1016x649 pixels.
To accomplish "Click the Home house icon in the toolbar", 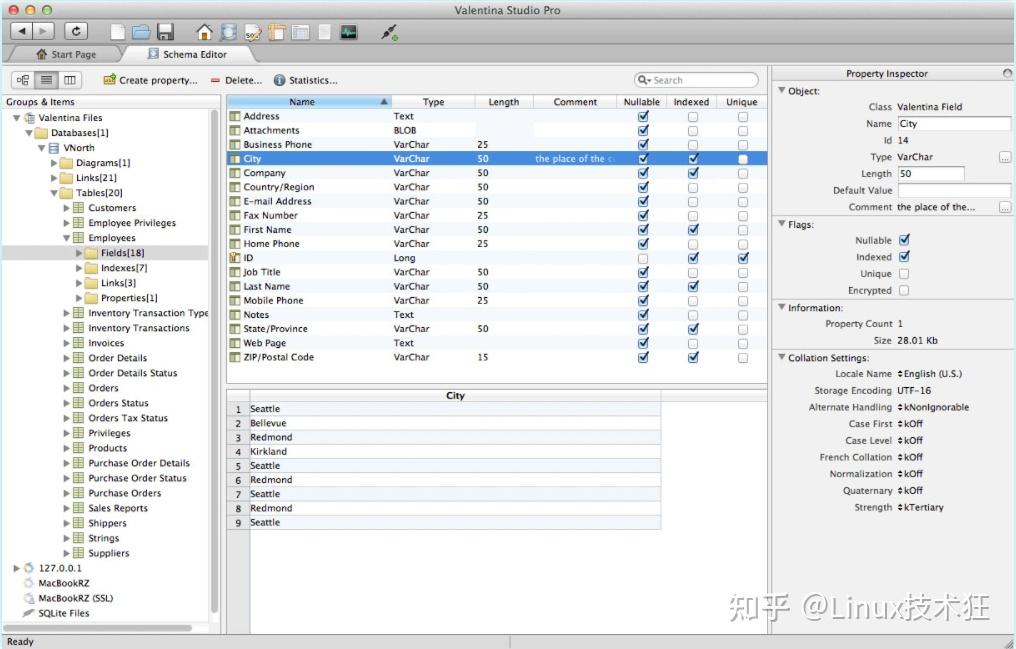I will (204, 32).
